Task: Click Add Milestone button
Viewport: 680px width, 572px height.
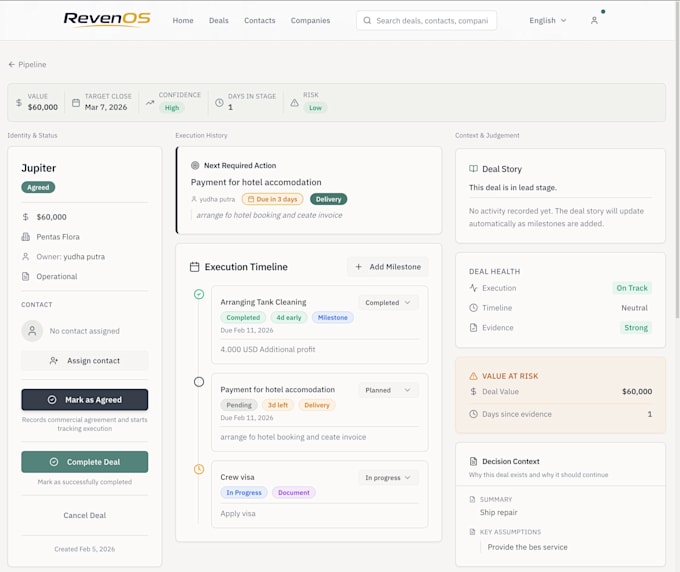Action: (x=388, y=267)
